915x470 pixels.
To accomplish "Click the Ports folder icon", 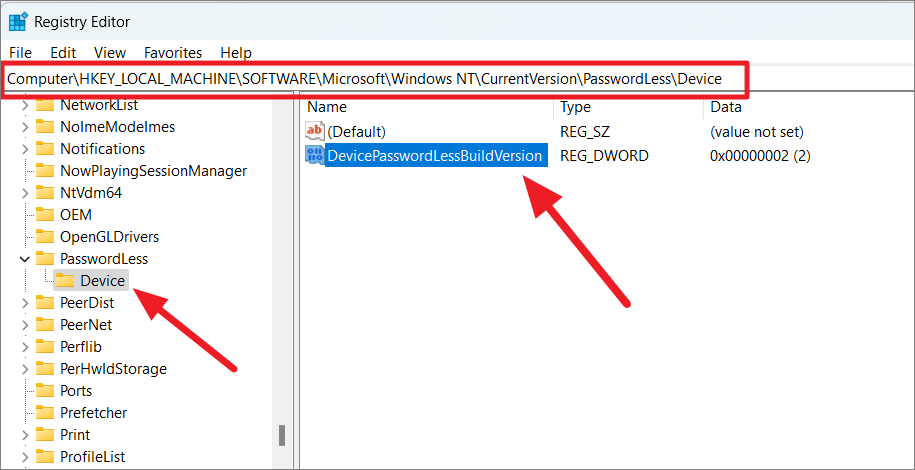I will [x=45, y=391].
